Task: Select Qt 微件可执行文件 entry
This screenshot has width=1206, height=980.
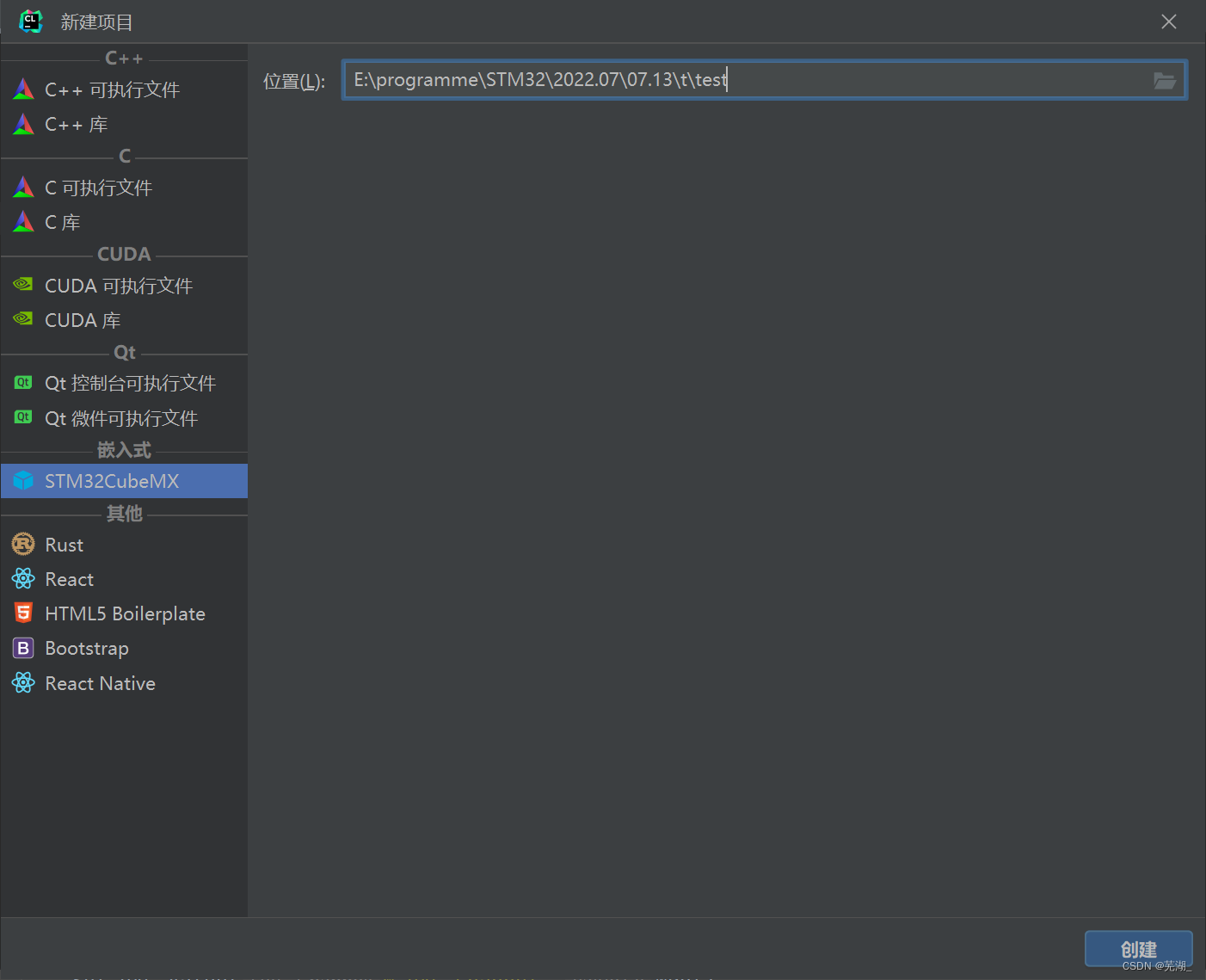Action: [x=124, y=418]
